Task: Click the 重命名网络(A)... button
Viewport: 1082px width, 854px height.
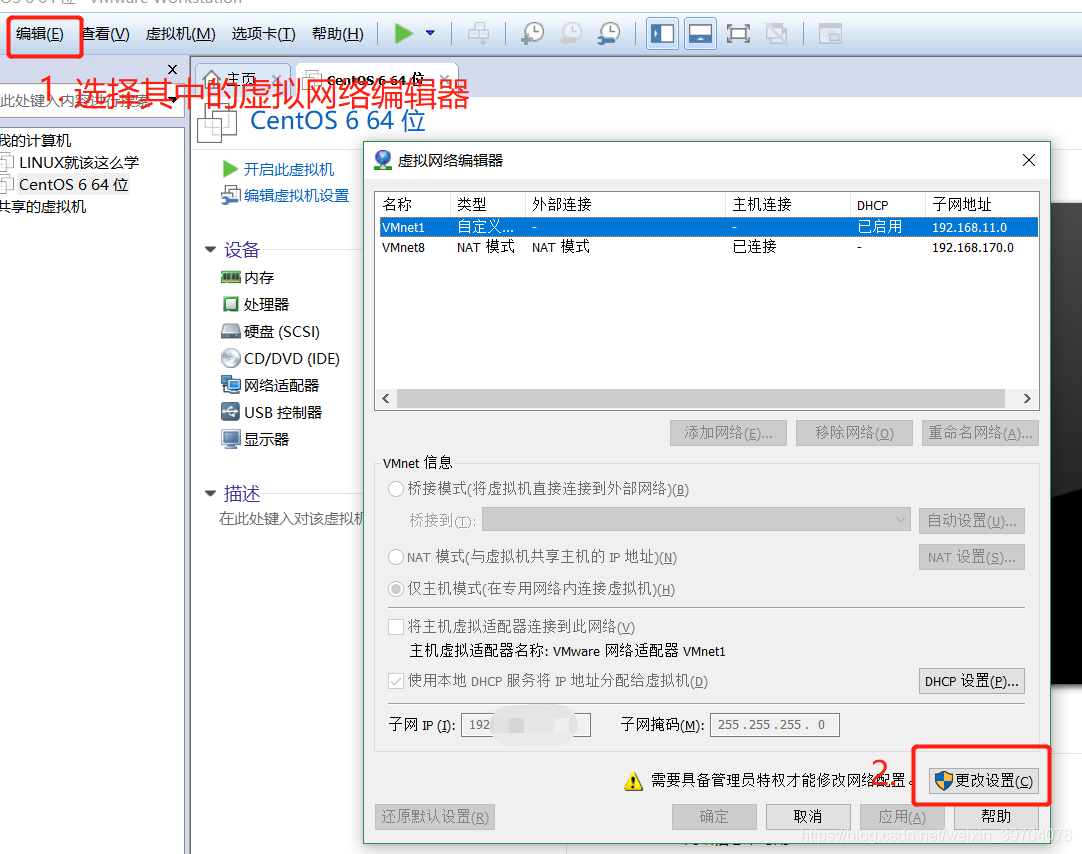Action: [x=981, y=433]
